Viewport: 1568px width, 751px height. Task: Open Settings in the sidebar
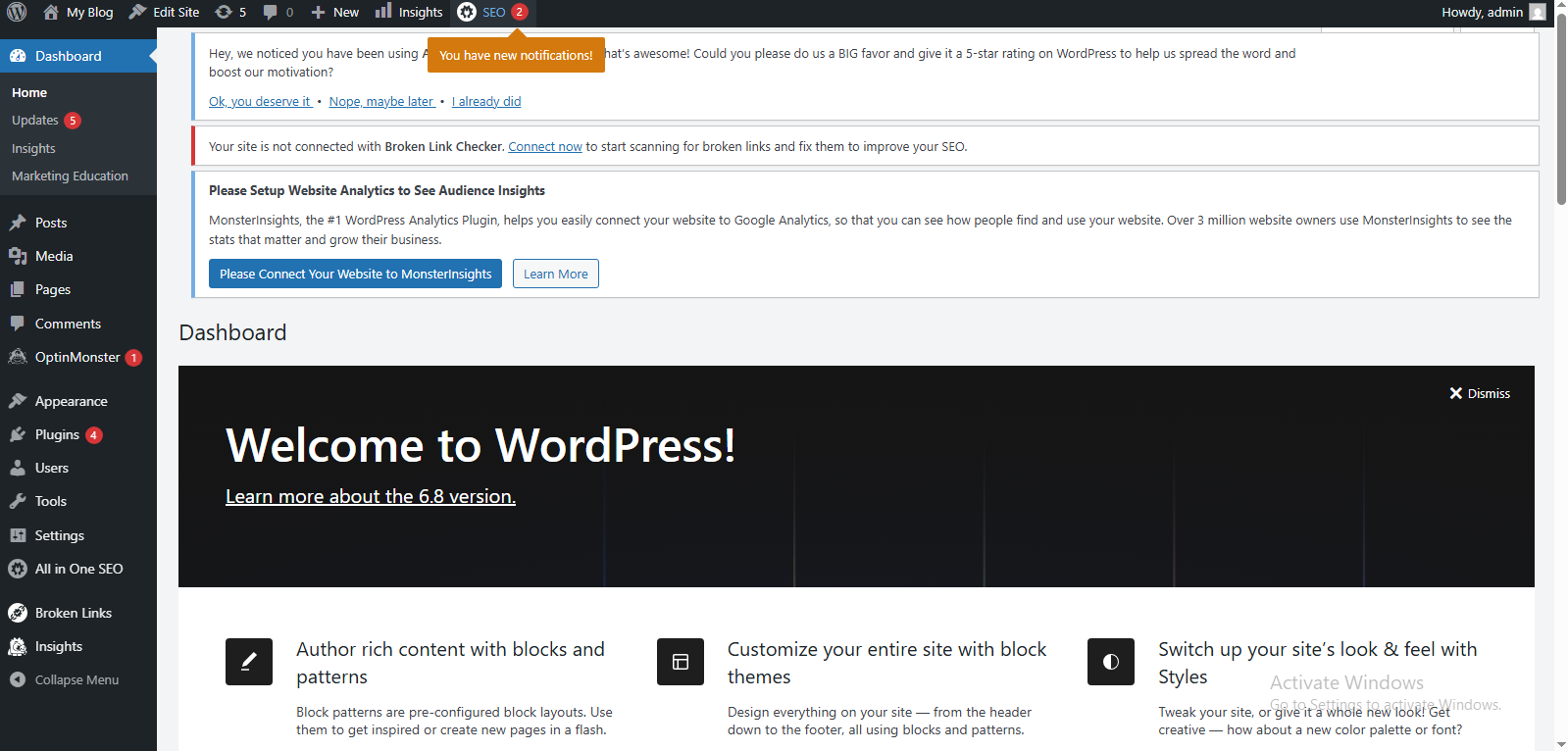tap(59, 535)
